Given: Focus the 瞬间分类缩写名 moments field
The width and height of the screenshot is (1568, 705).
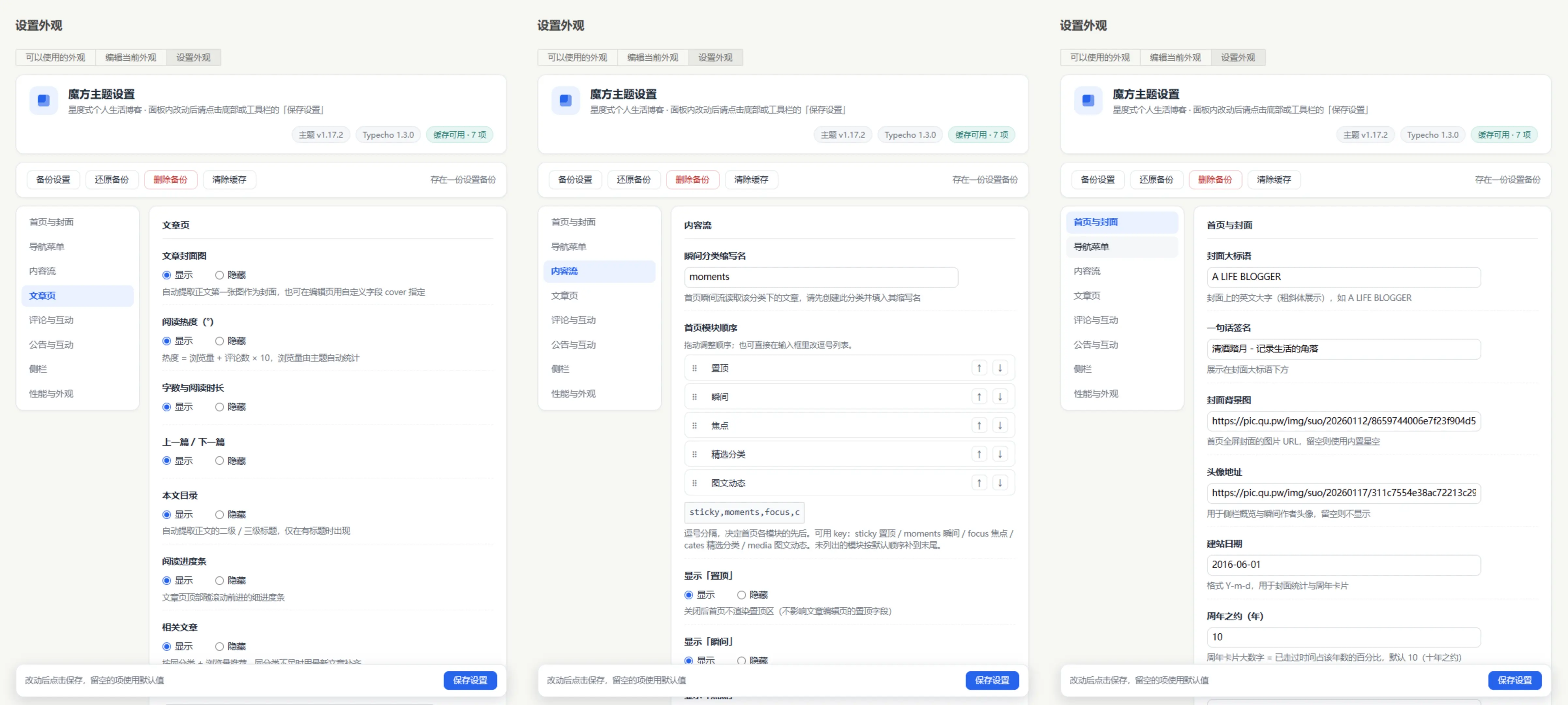Looking at the screenshot, I should tap(821, 277).
